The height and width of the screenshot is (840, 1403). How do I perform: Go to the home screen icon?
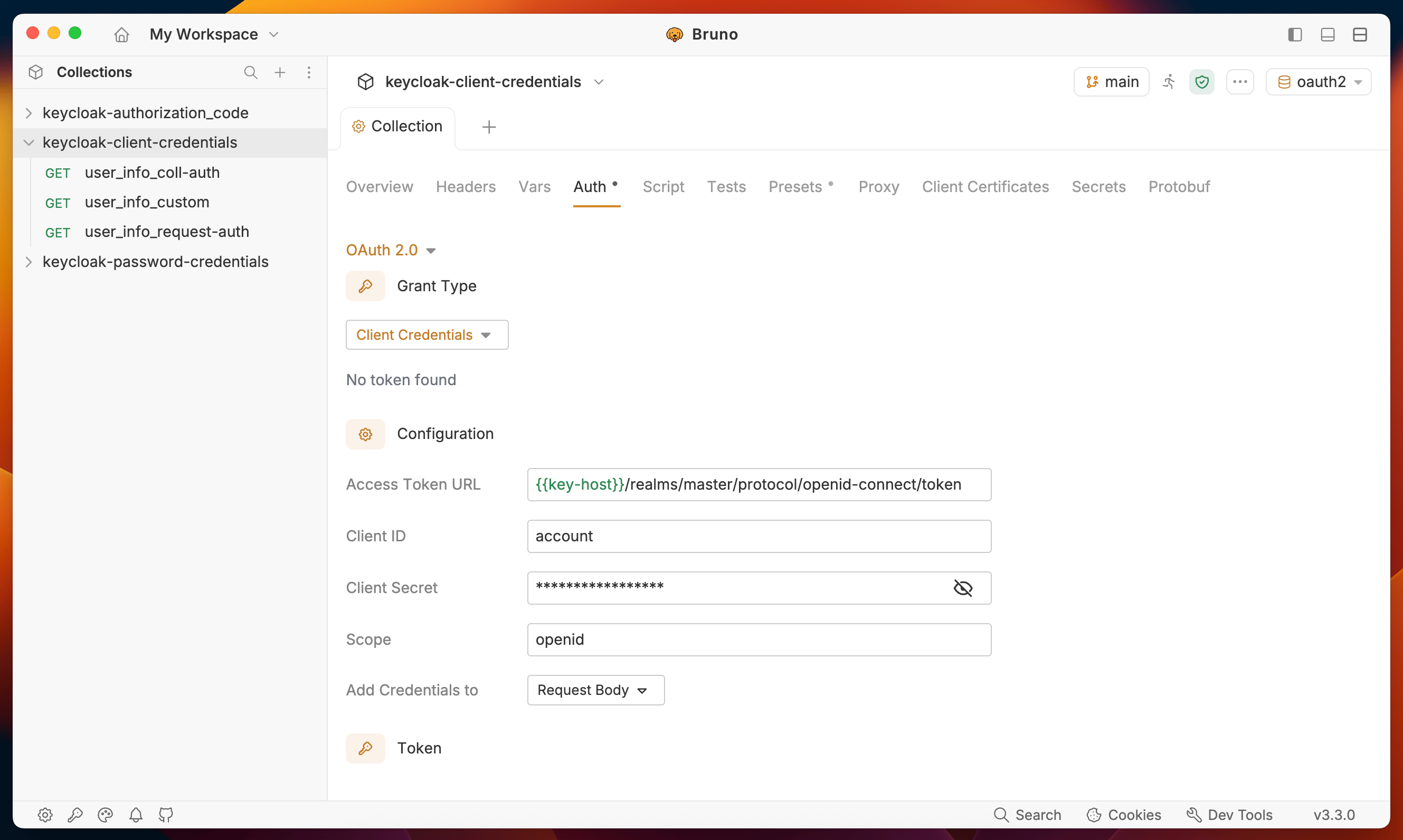click(x=121, y=34)
